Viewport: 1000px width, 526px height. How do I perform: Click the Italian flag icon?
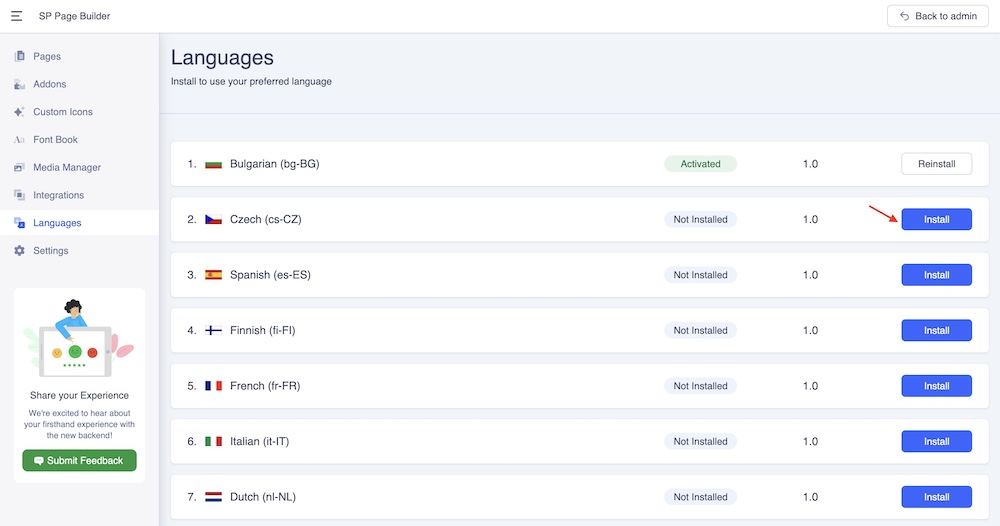click(213, 441)
